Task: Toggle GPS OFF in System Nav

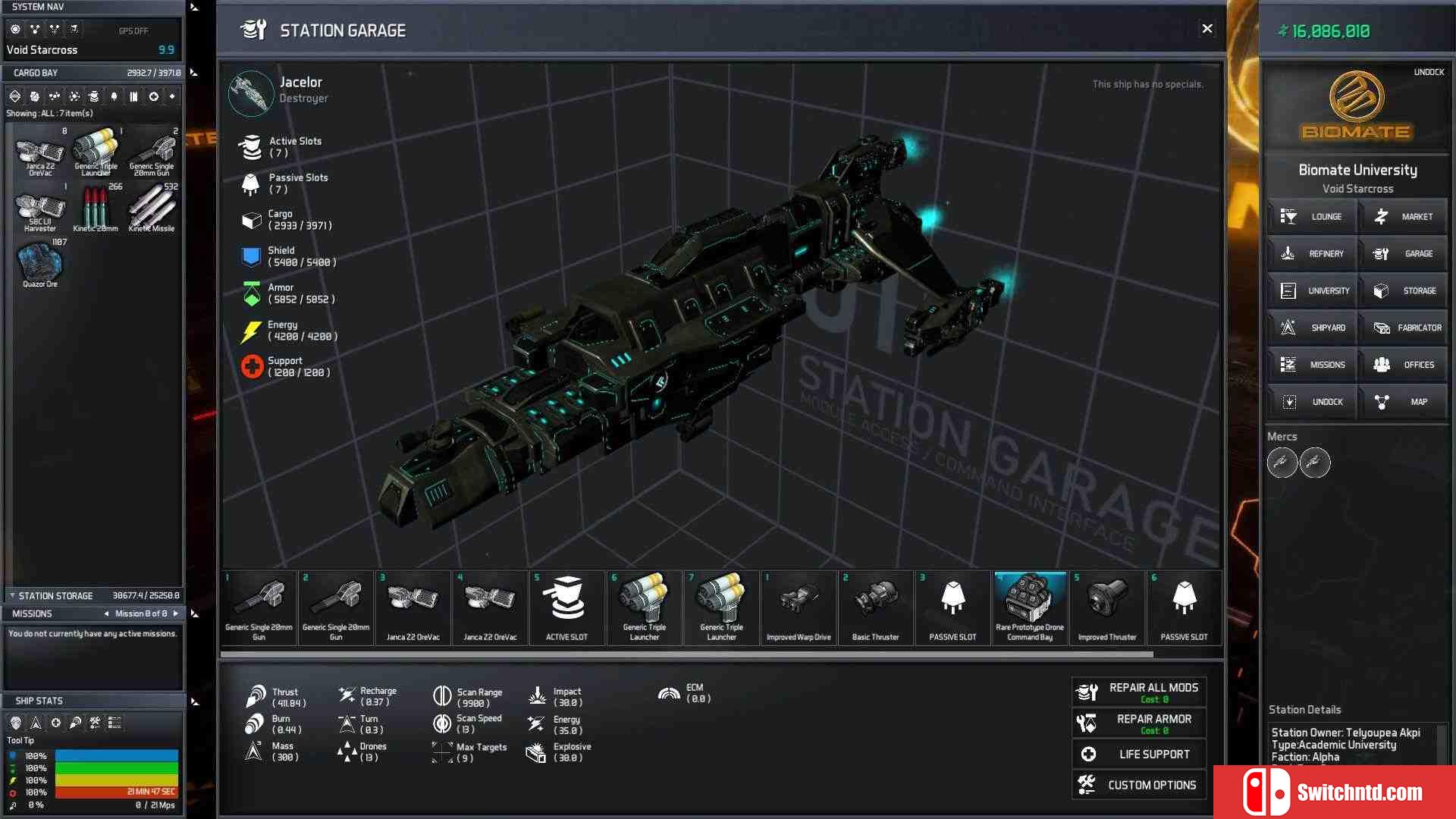Action: click(x=133, y=31)
